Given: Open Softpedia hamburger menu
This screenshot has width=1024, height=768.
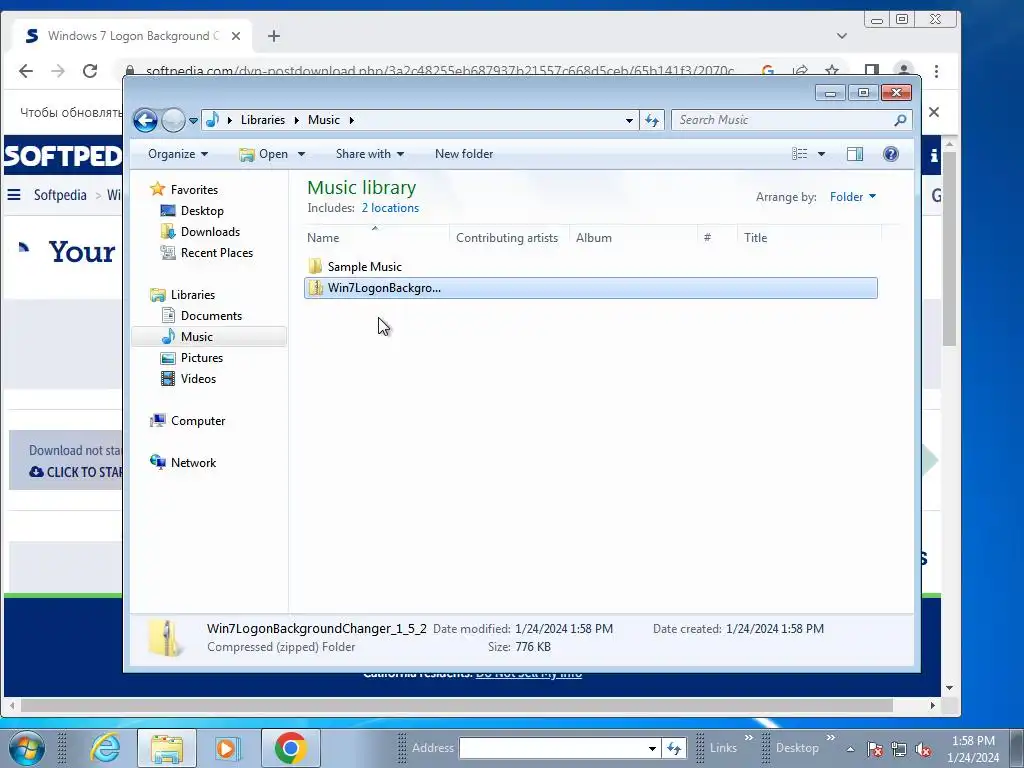Looking at the screenshot, I should pos(14,195).
